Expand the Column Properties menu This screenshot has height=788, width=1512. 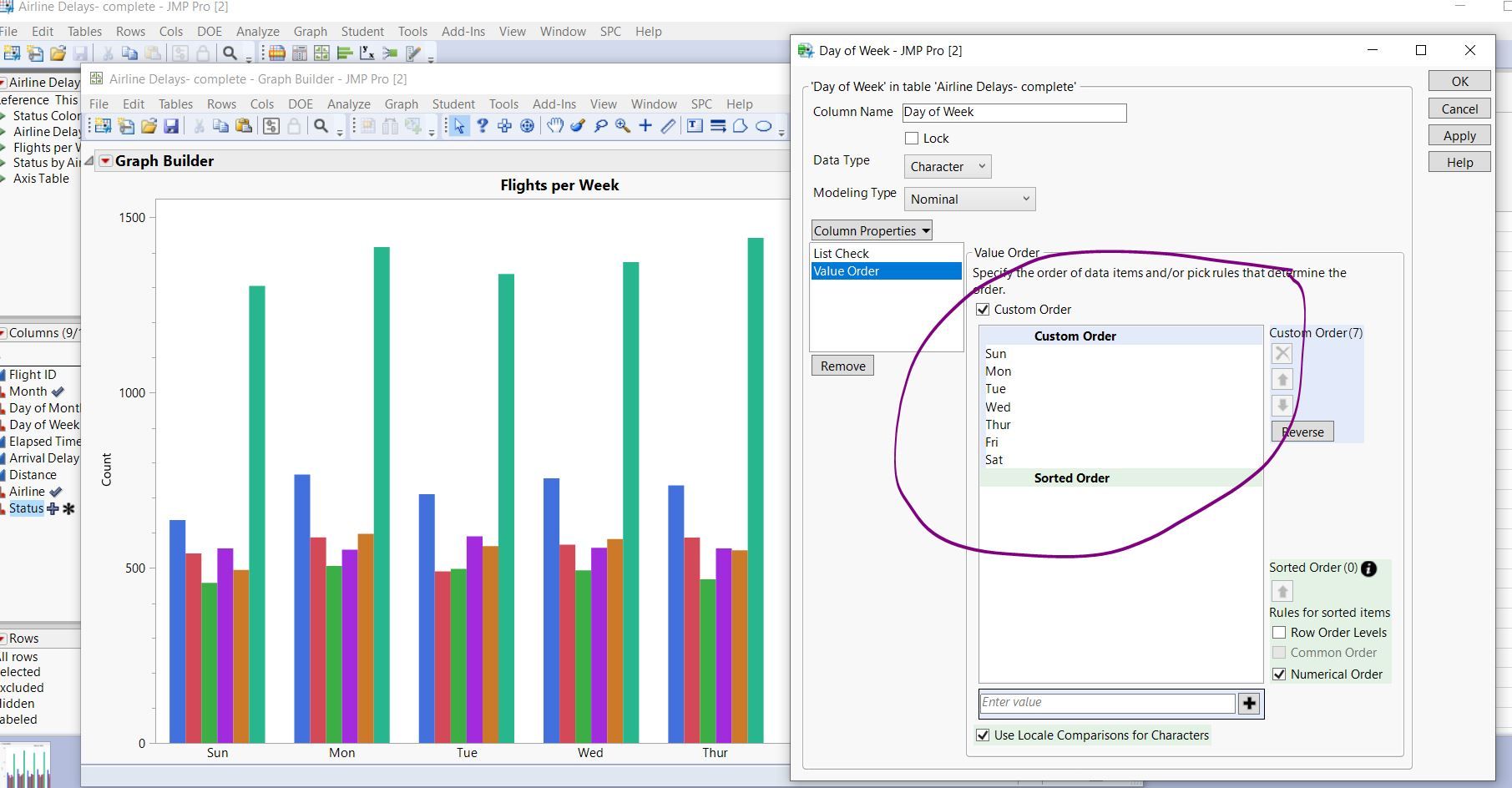pyautogui.click(x=871, y=231)
